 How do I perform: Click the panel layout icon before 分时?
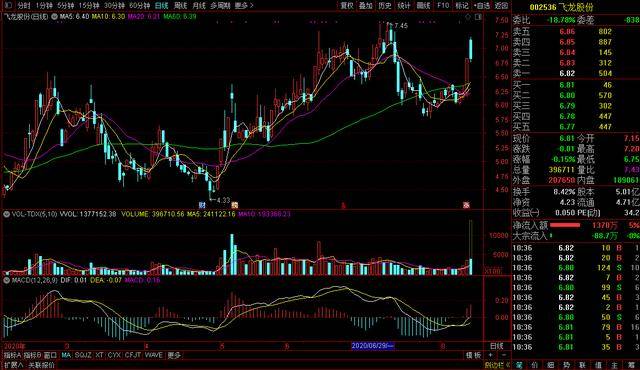click(x=9, y=5)
